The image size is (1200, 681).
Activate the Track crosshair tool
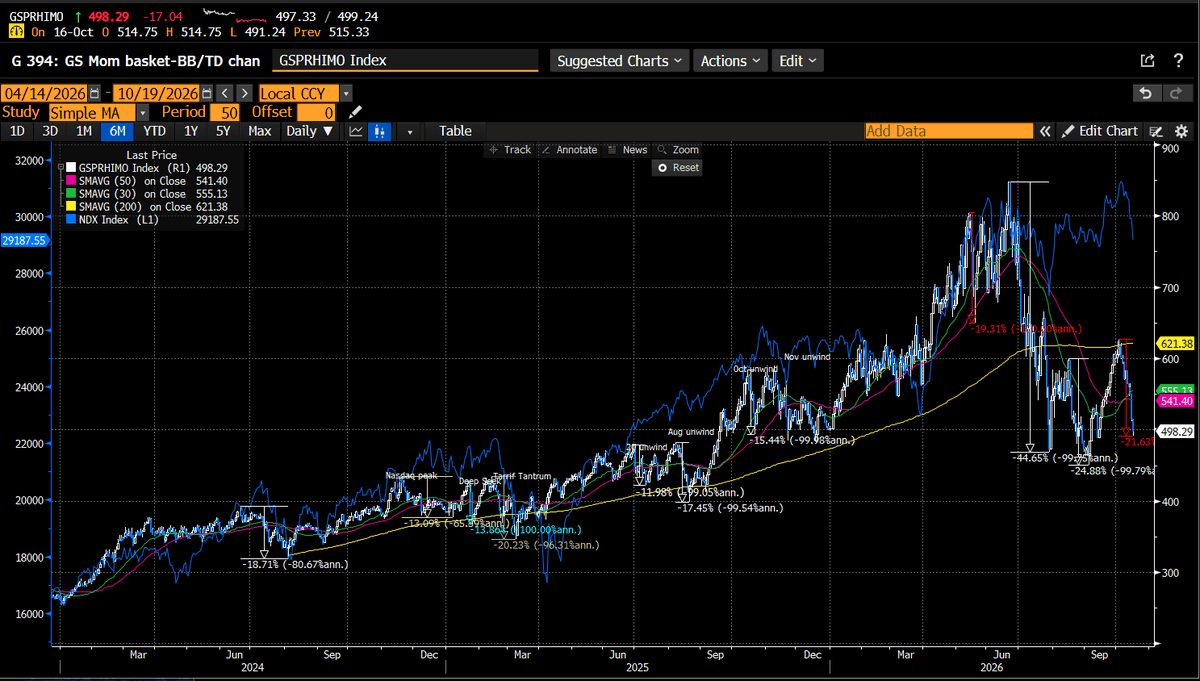(x=510, y=150)
